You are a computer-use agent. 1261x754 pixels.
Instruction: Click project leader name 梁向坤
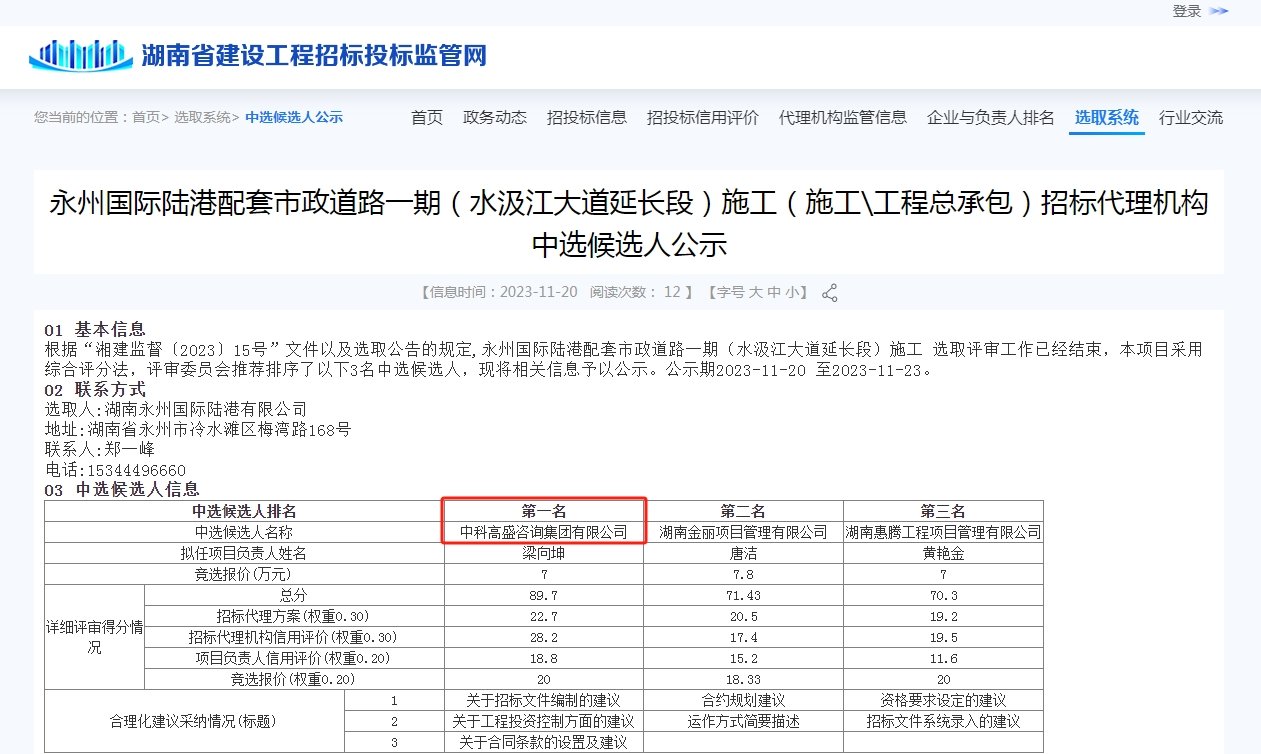click(x=544, y=553)
